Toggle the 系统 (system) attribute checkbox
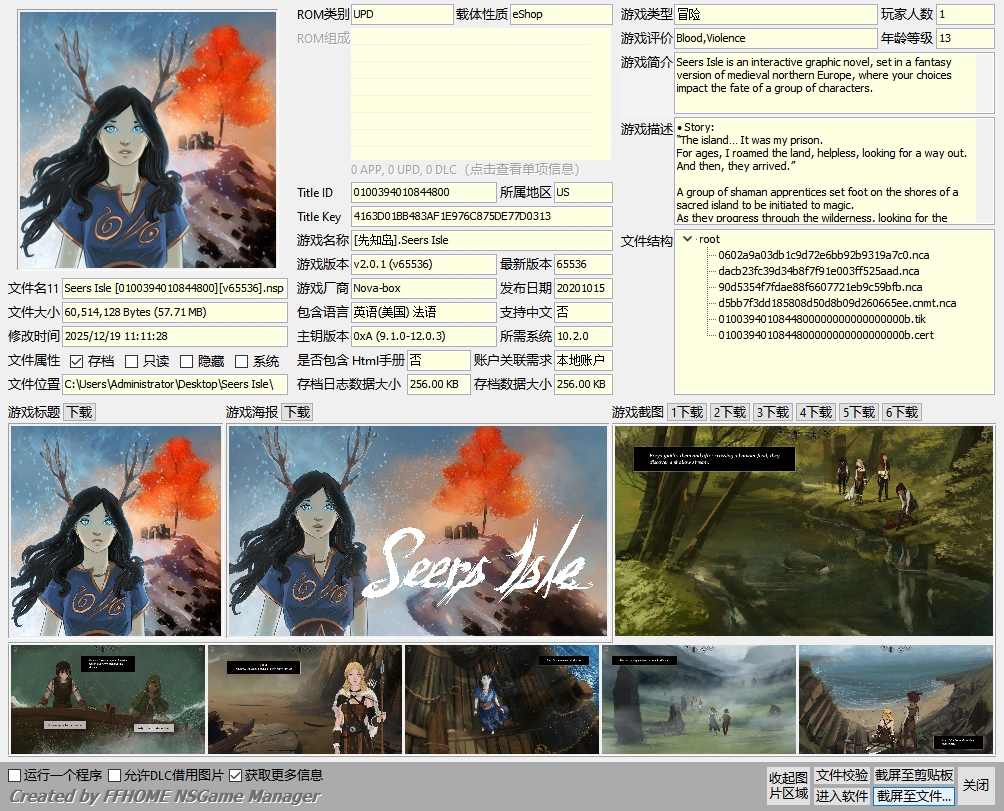 point(241,361)
